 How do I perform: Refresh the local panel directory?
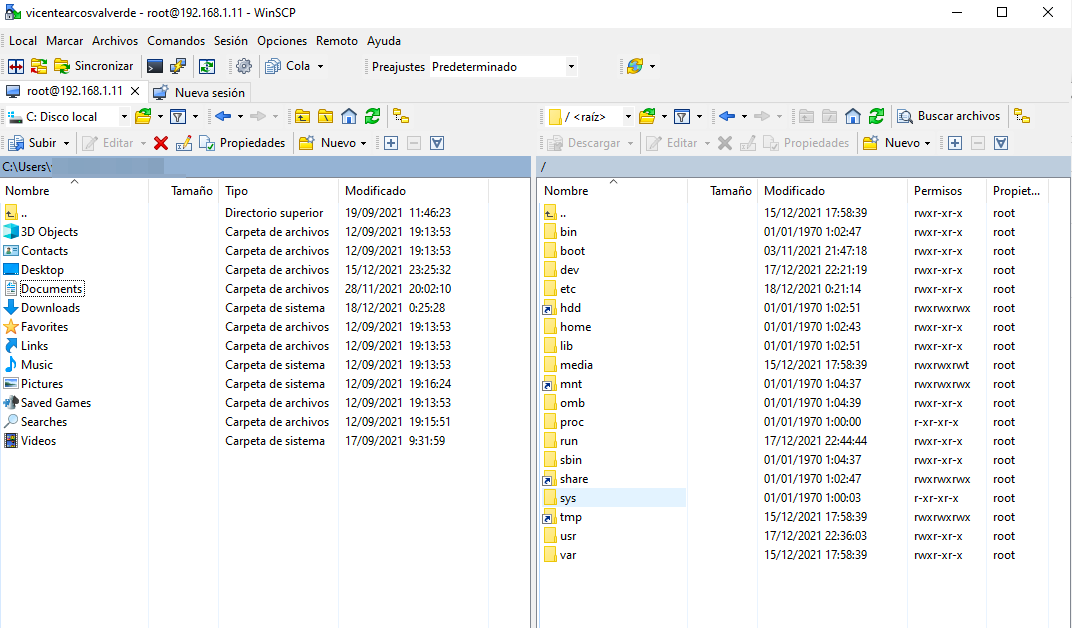pyautogui.click(x=372, y=116)
